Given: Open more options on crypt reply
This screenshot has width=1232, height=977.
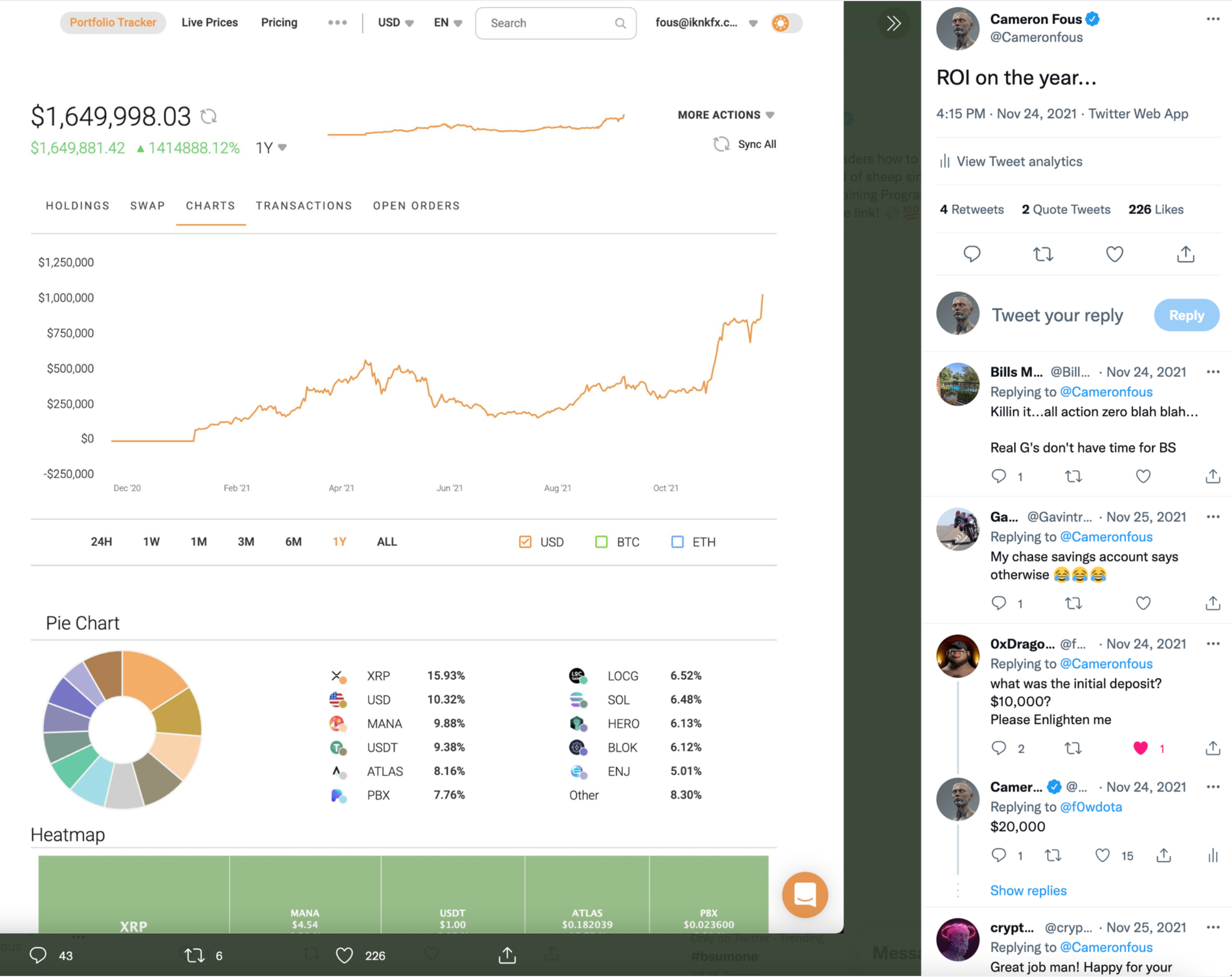Looking at the screenshot, I should tap(1212, 927).
